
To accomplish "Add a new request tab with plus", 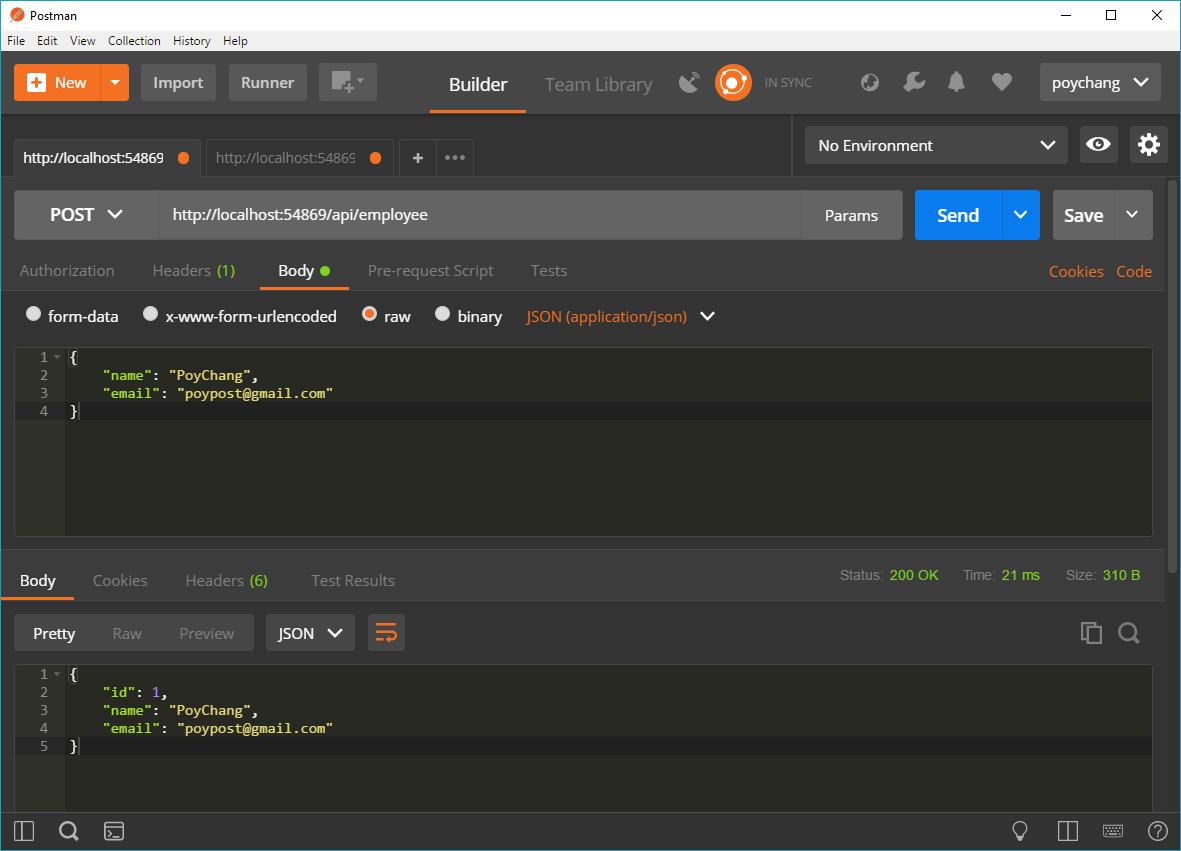I will coord(418,158).
